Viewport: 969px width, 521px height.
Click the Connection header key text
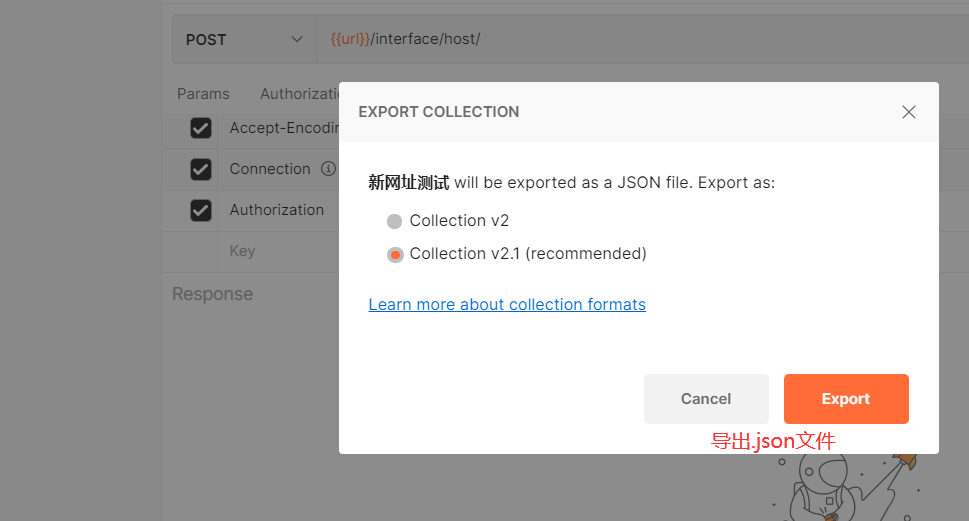(x=270, y=169)
